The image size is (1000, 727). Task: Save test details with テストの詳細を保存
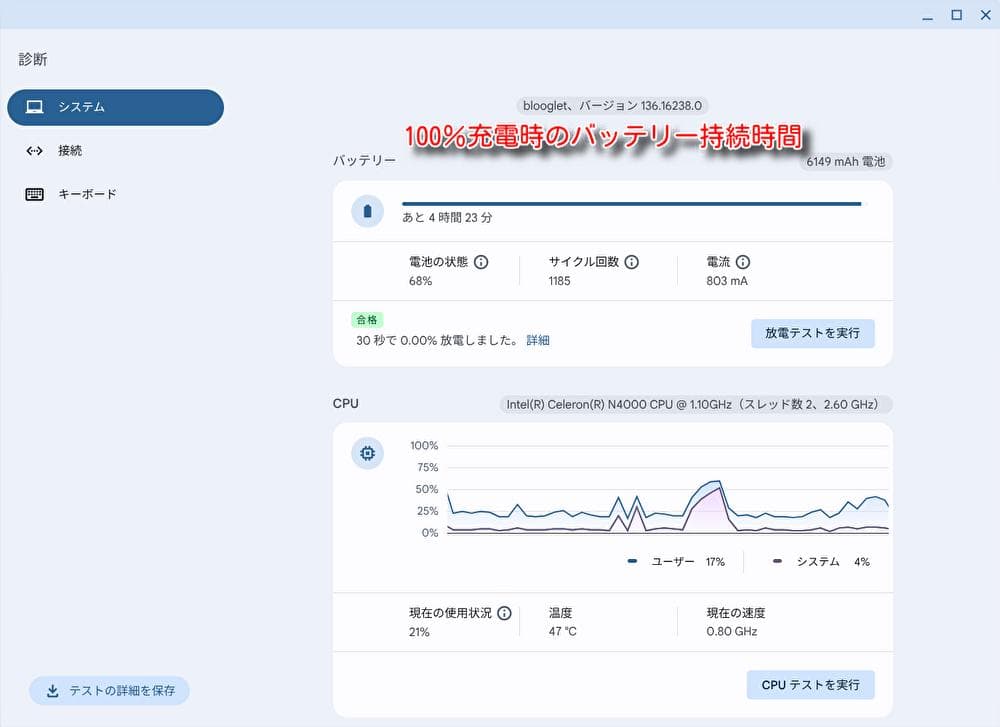[x=109, y=691]
